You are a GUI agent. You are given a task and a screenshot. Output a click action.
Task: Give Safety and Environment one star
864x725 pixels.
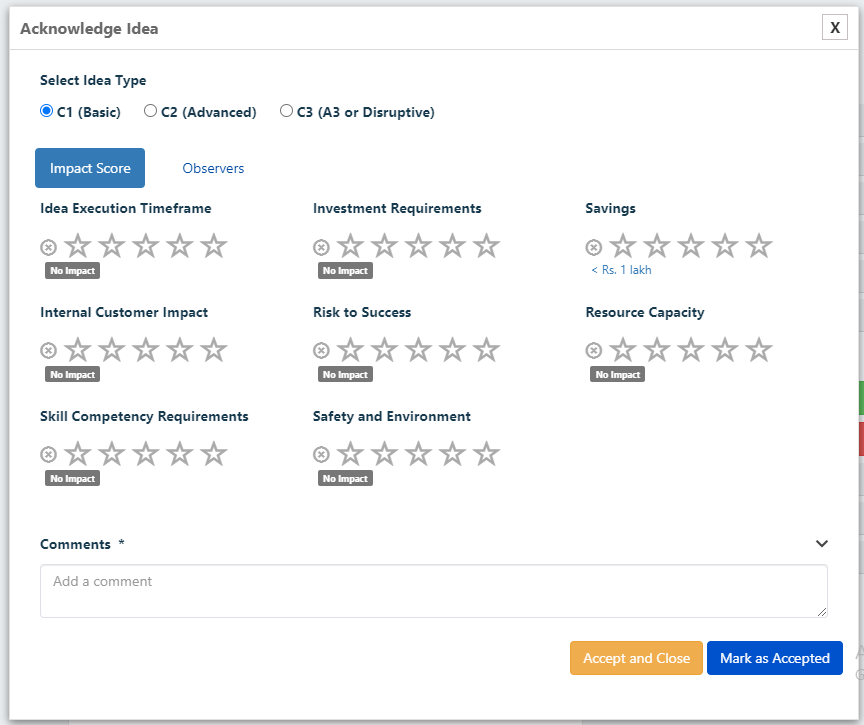tap(350, 454)
